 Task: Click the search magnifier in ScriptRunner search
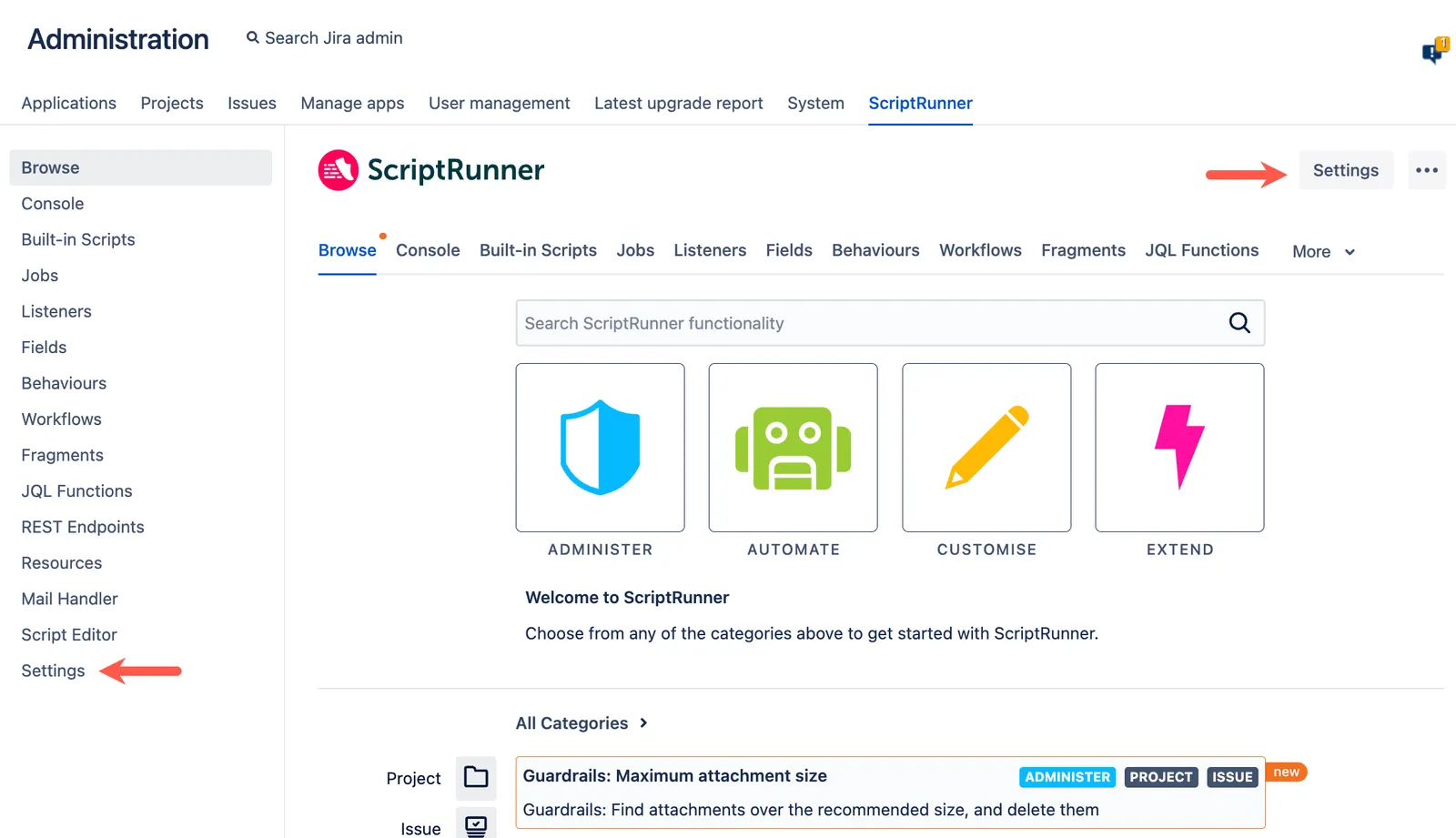1239,323
